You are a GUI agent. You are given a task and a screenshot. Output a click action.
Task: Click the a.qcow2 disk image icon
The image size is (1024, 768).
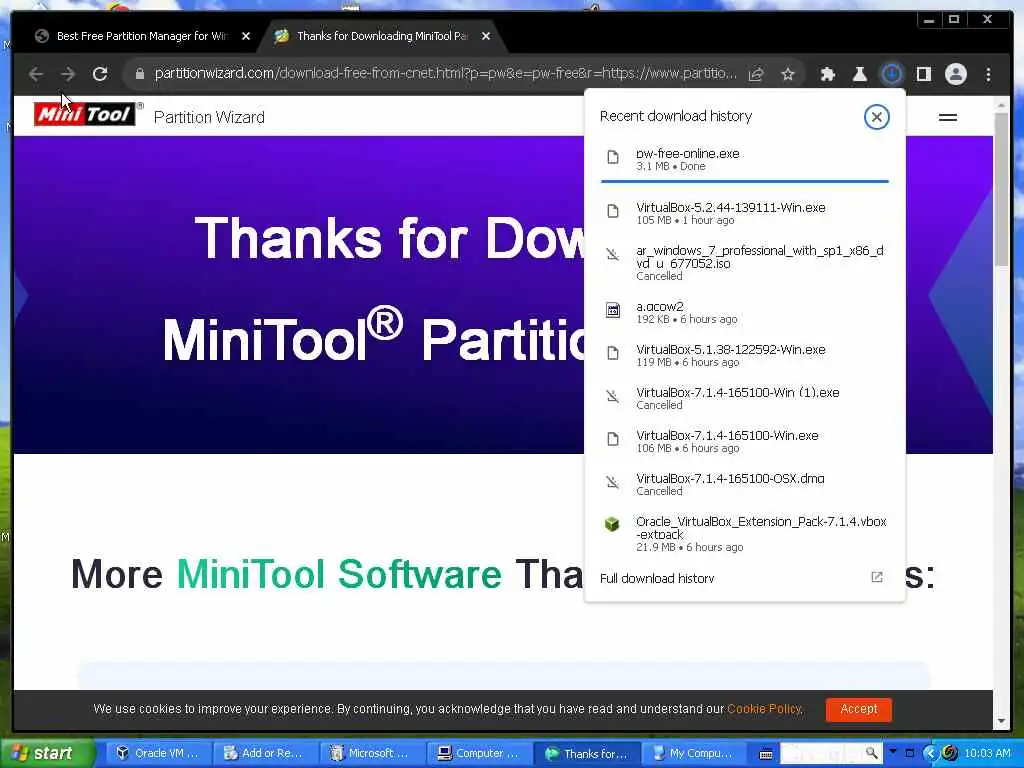[x=613, y=310]
